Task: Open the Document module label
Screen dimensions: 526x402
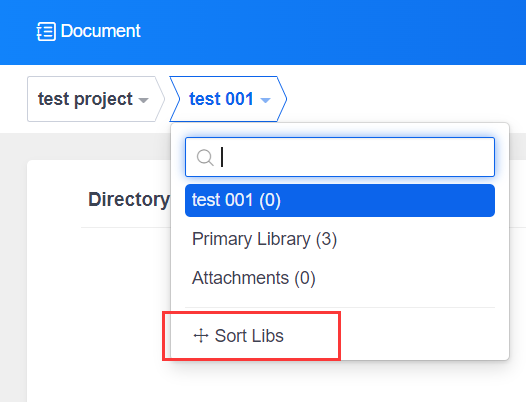Action: 101,31
